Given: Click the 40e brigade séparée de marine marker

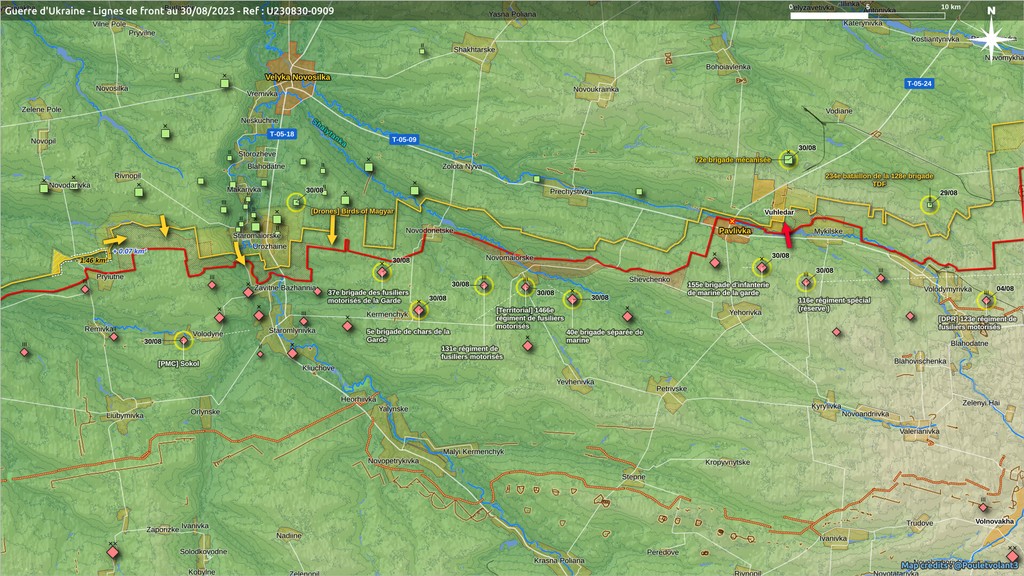Looking at the screenshot, I should click(572, 299).
